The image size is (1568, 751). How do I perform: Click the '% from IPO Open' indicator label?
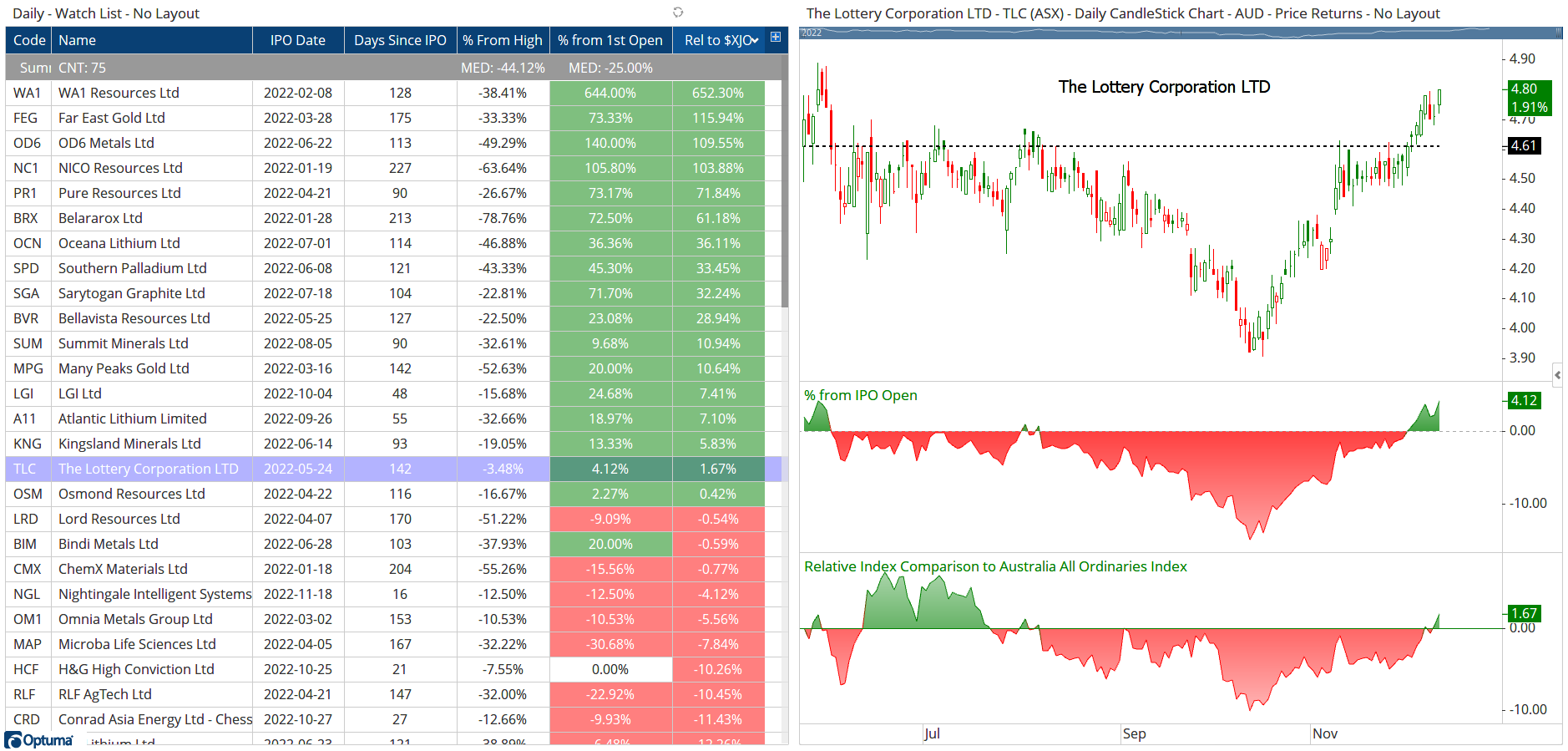[860, 395]
